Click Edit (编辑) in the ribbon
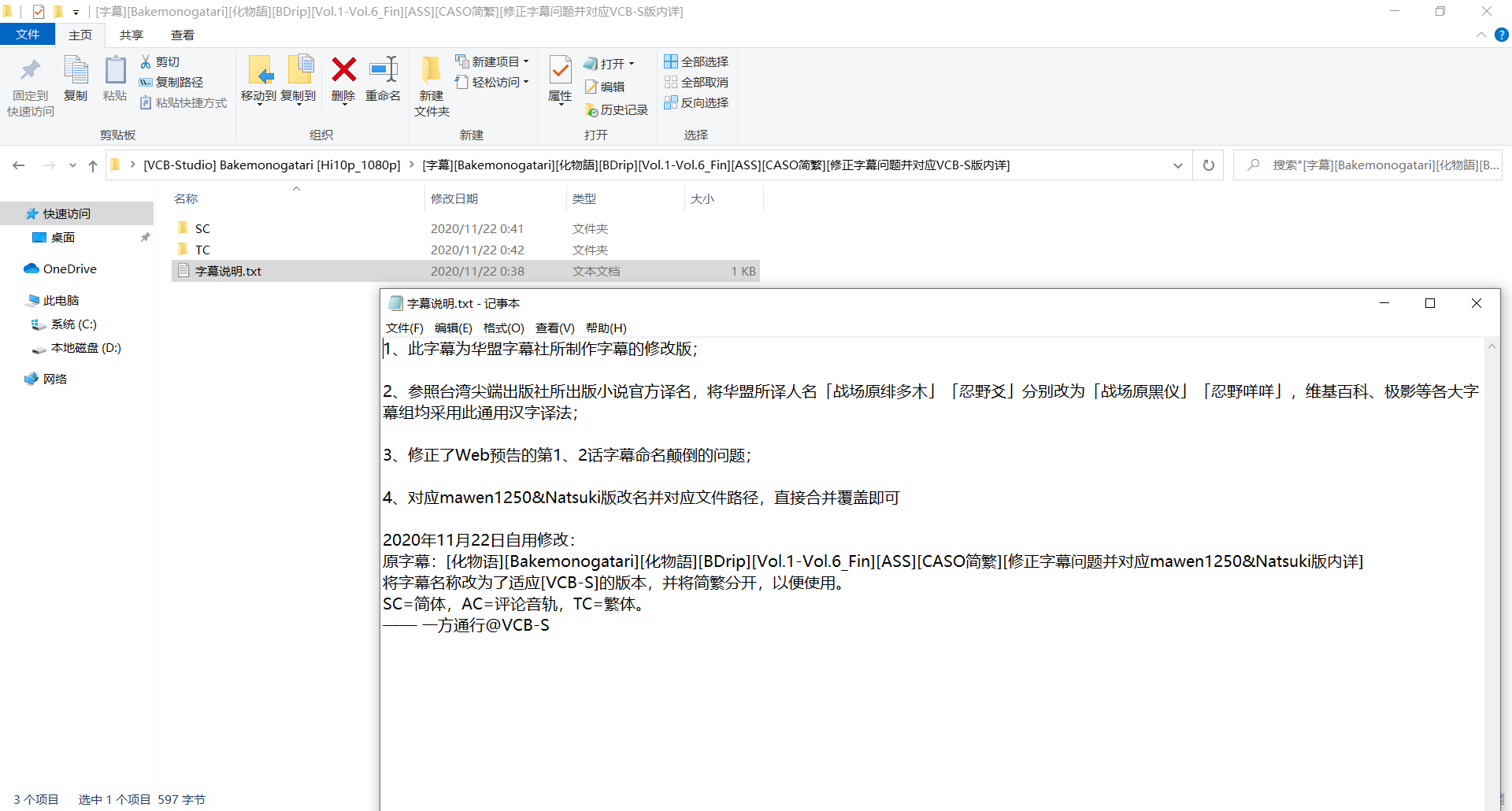Image resolution: width=1512 pixels, height=811 pixels. [605, 87]
